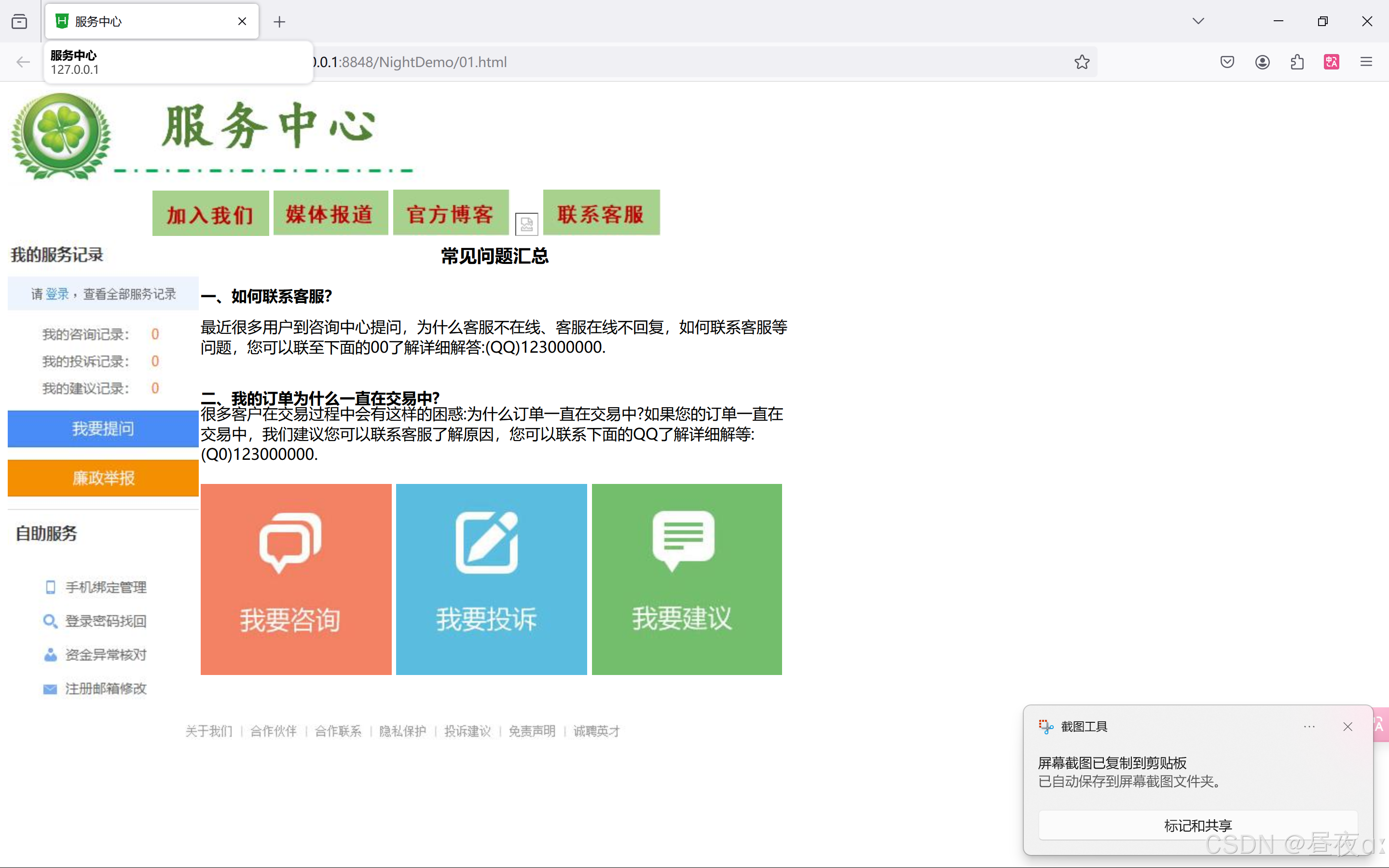
Task: Select the 联系客服 navigation tab
Action: tap(601, 213)
